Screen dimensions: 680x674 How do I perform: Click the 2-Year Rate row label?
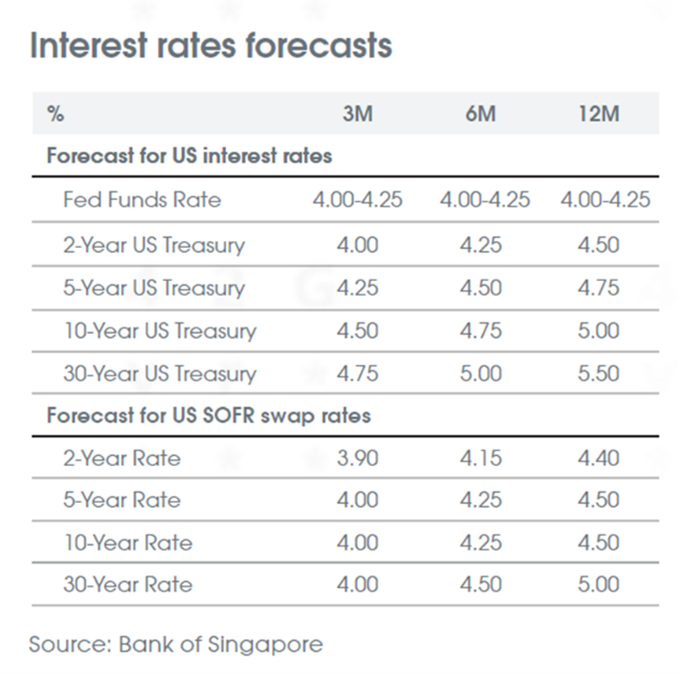point(121,459)
